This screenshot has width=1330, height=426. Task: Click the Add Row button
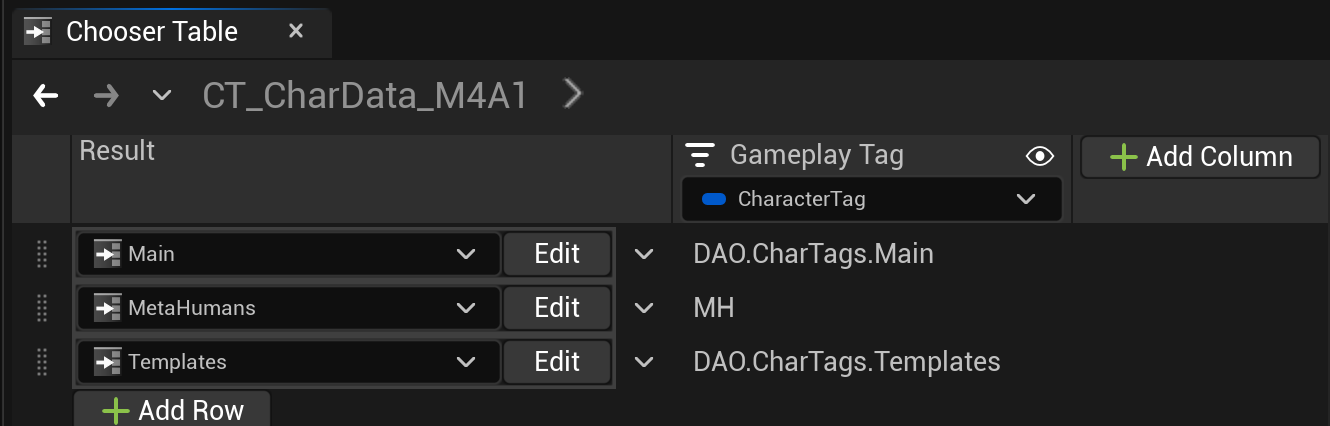[172, 410]
